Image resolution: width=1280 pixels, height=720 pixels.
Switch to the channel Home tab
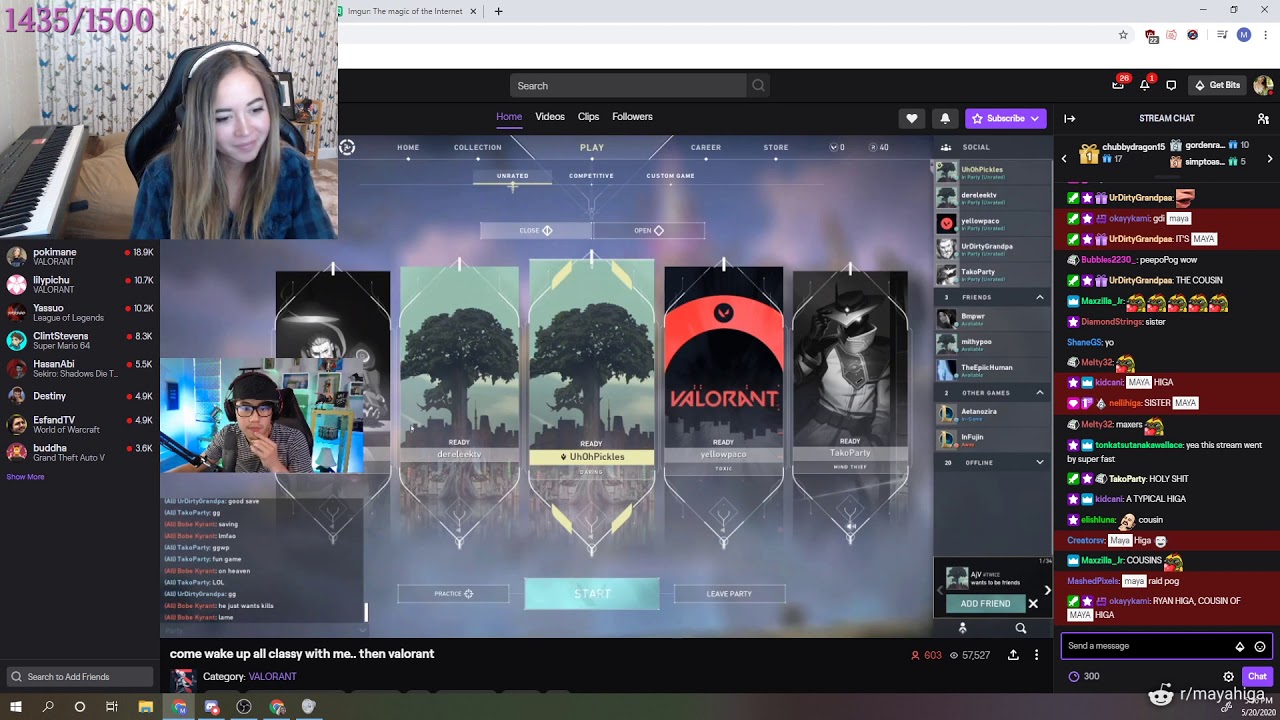tap(509, 117)
